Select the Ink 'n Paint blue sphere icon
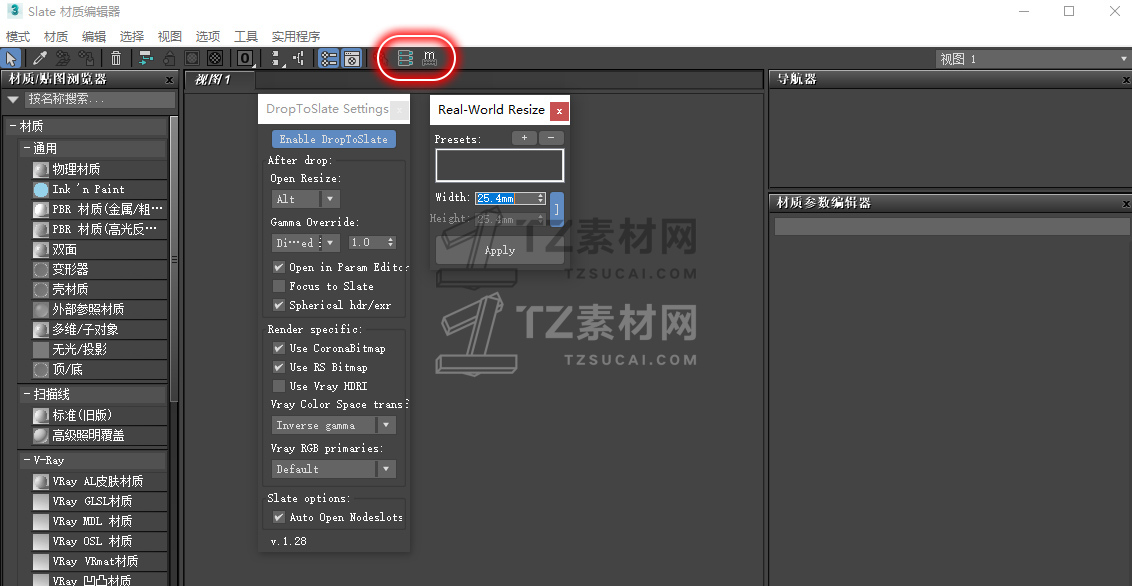The image size is (1132, 586). 41,190
